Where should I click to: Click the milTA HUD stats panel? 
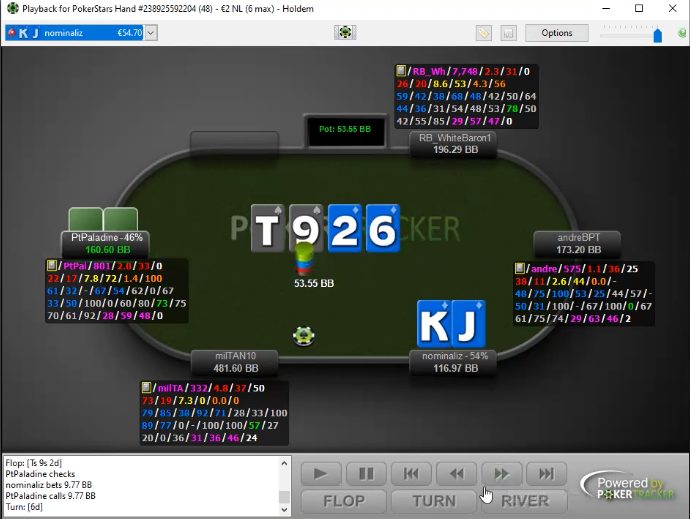pos(214,413)
